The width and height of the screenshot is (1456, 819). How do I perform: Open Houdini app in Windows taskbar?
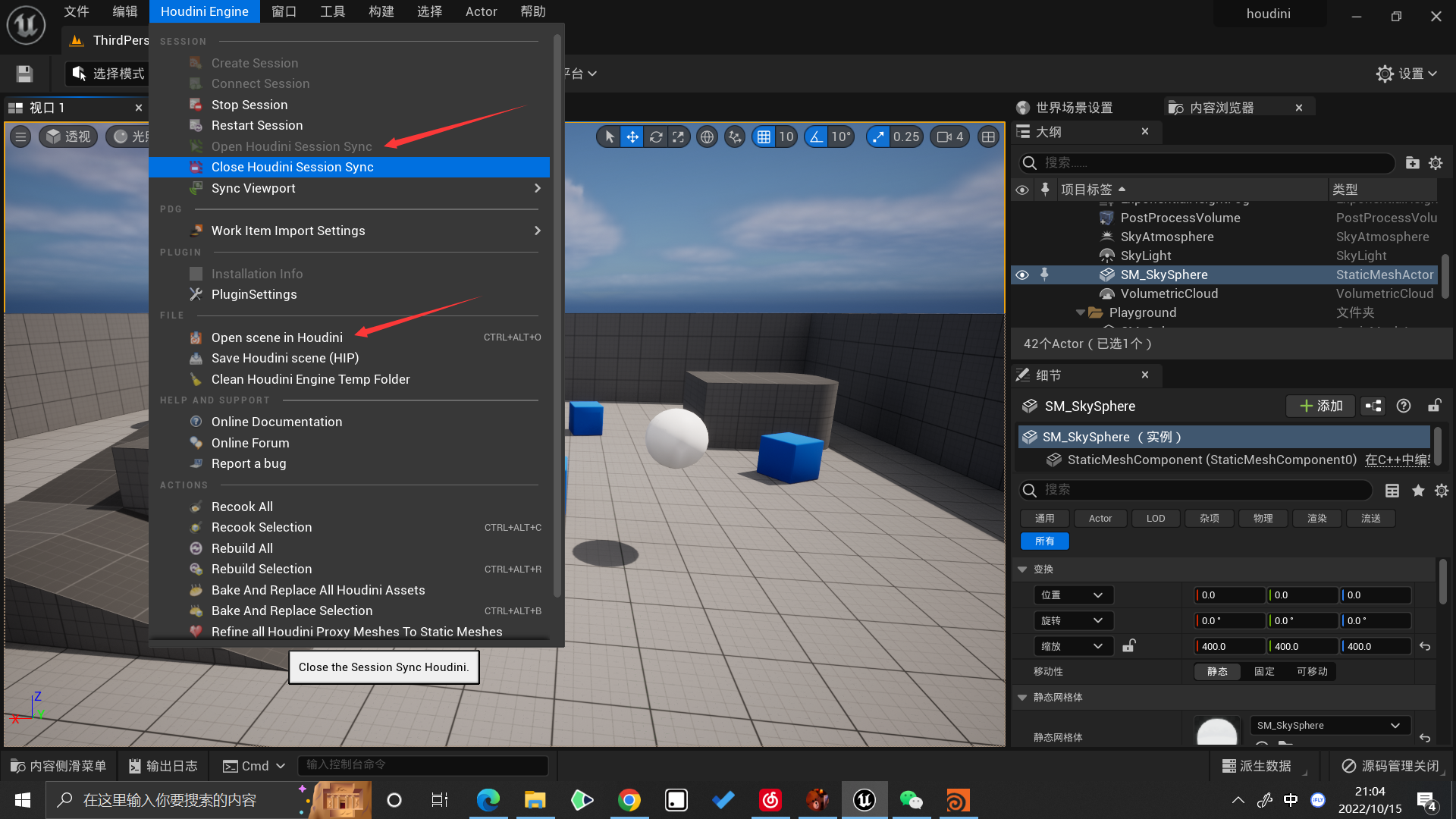point(958,800)
